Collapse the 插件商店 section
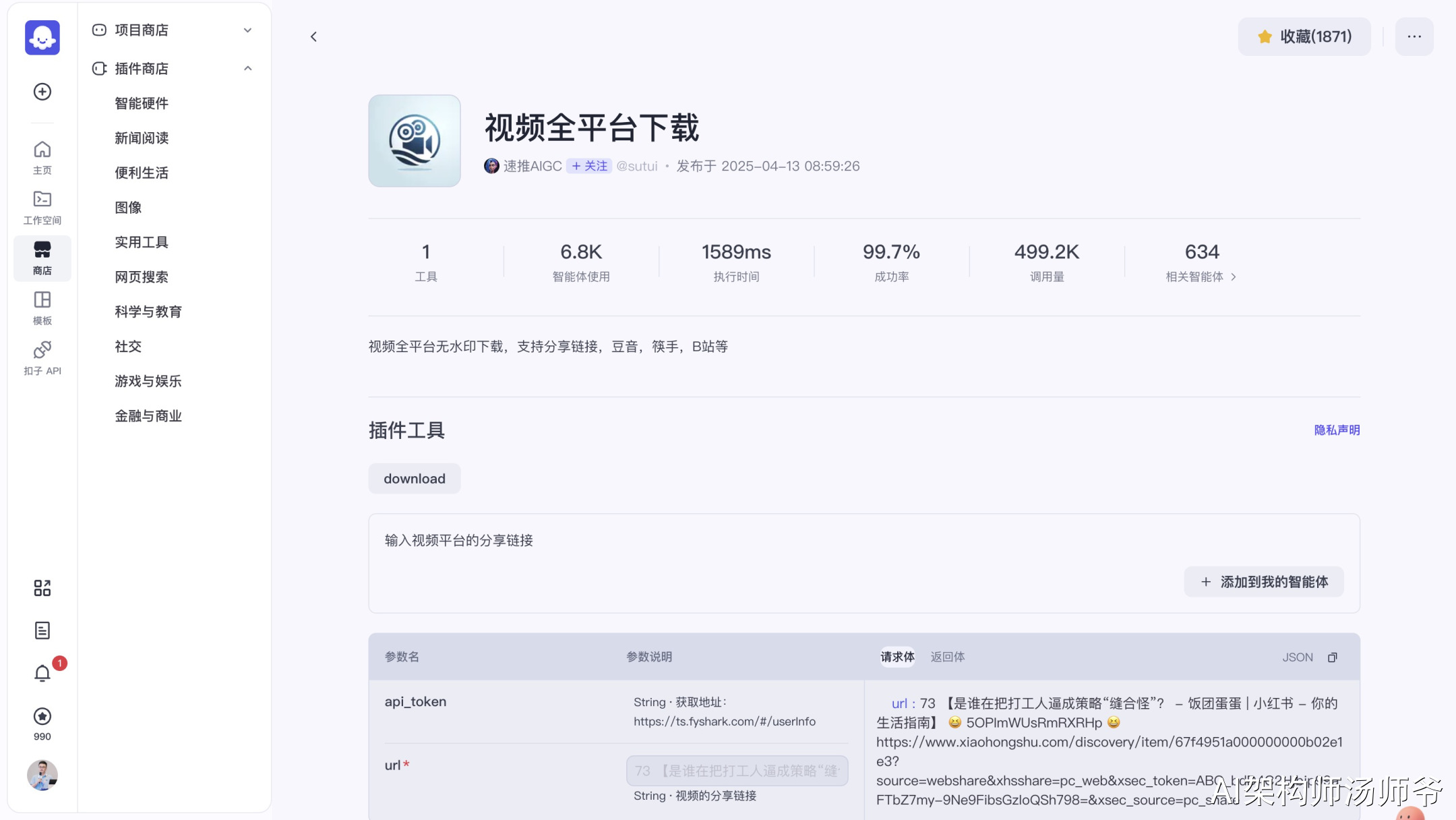Viewport: 1456px width, 820px height. 247,69
